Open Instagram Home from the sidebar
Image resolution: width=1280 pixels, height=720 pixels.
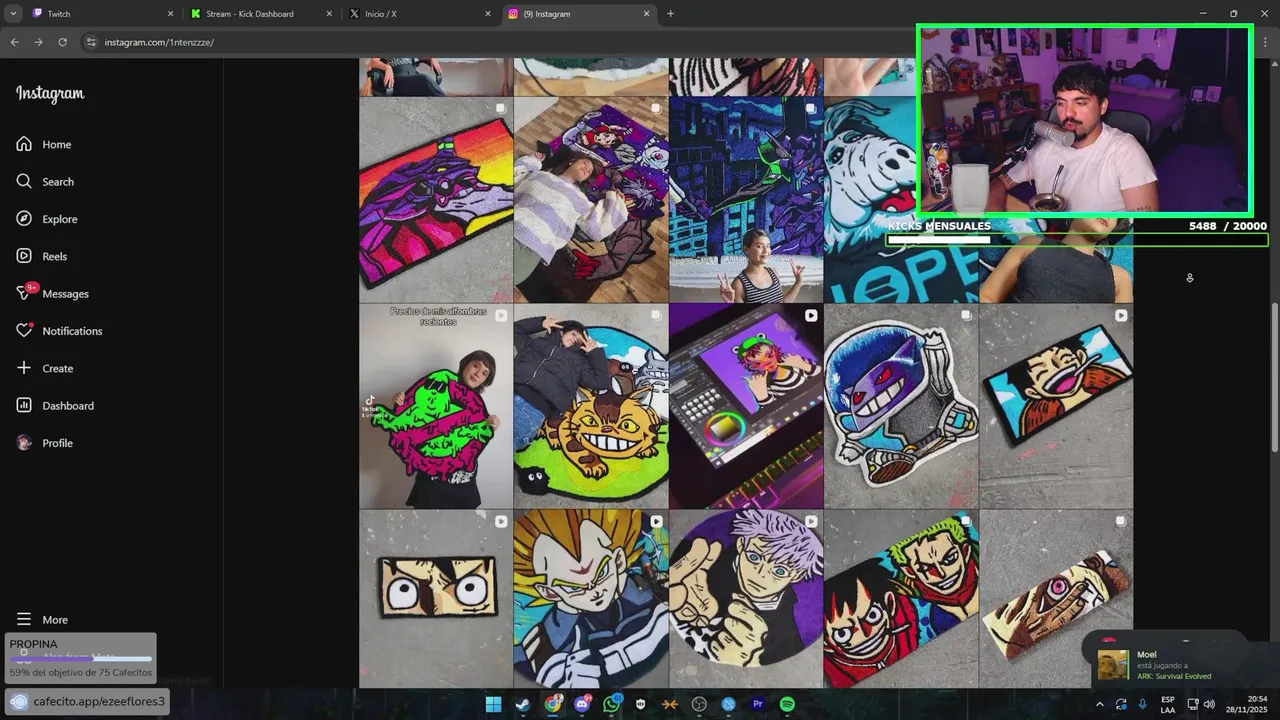[x=44, y=144]
